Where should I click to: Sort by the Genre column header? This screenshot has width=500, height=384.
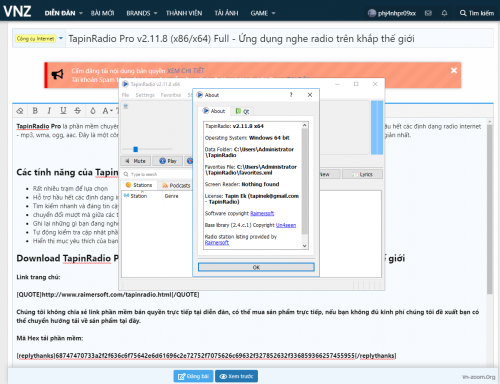(171, 196)
